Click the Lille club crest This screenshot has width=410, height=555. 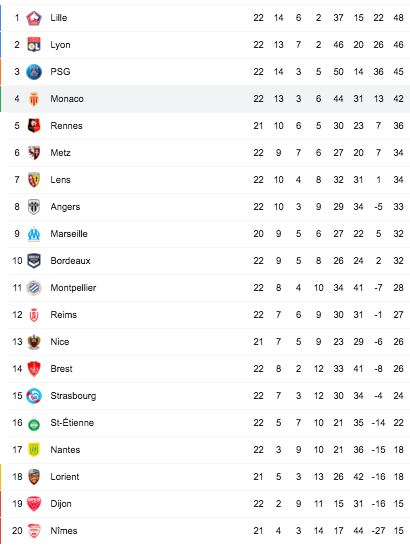coord(34,18)
